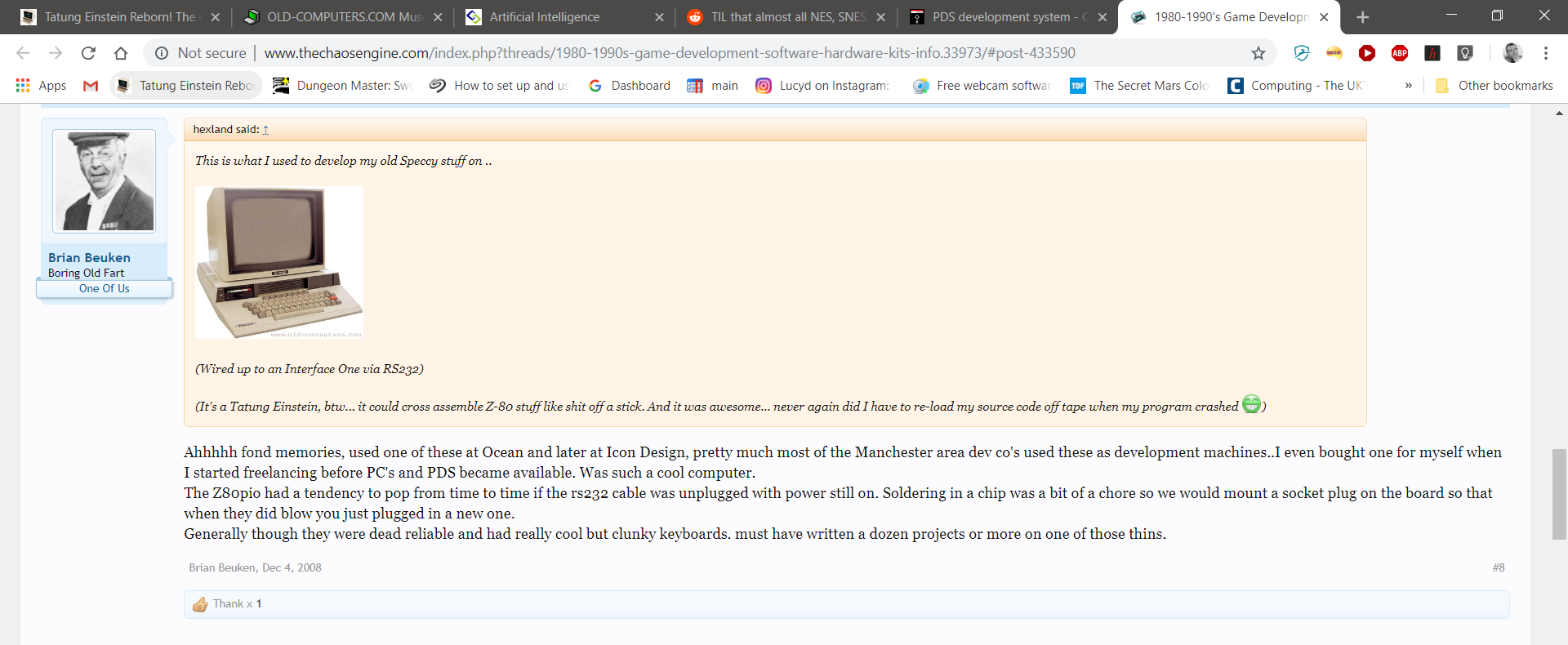
Task: Open Tatung Einstein Reborn bookmark
Action: tap(185, 86)
